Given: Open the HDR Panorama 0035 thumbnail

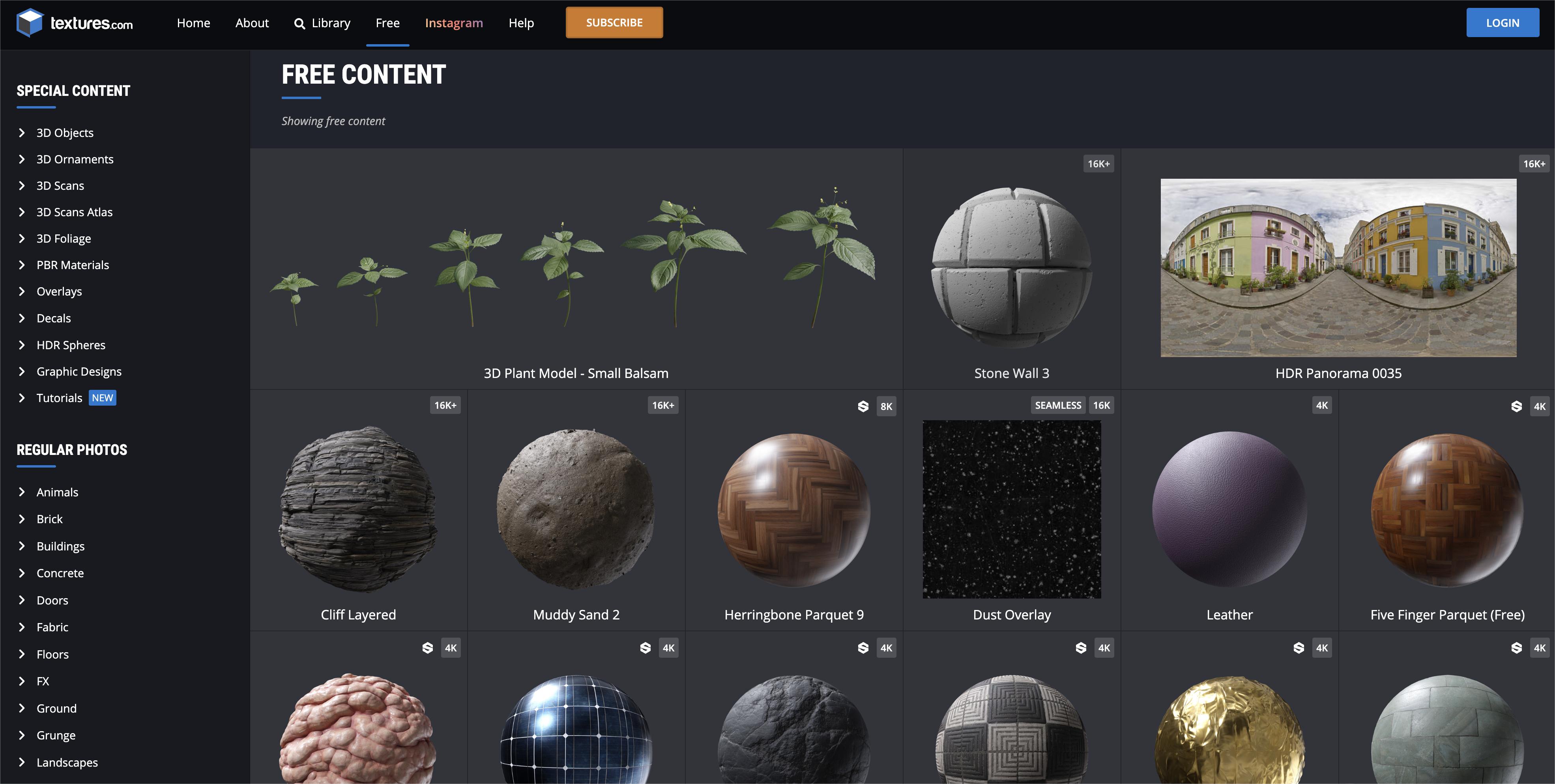Looking at the screenshot, I should pos(1338,268).
